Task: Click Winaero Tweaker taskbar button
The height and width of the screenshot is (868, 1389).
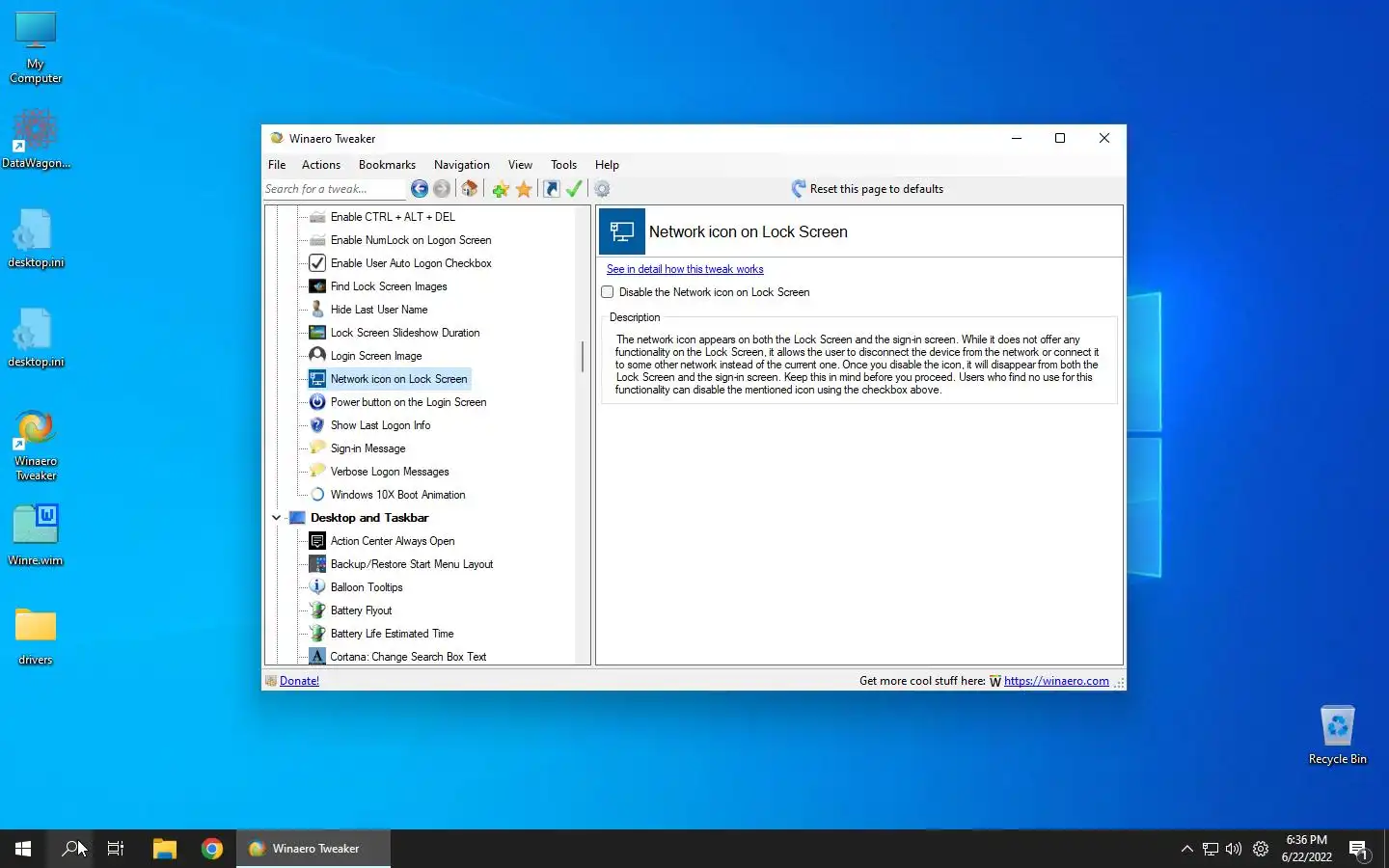Action: [313, 849]
